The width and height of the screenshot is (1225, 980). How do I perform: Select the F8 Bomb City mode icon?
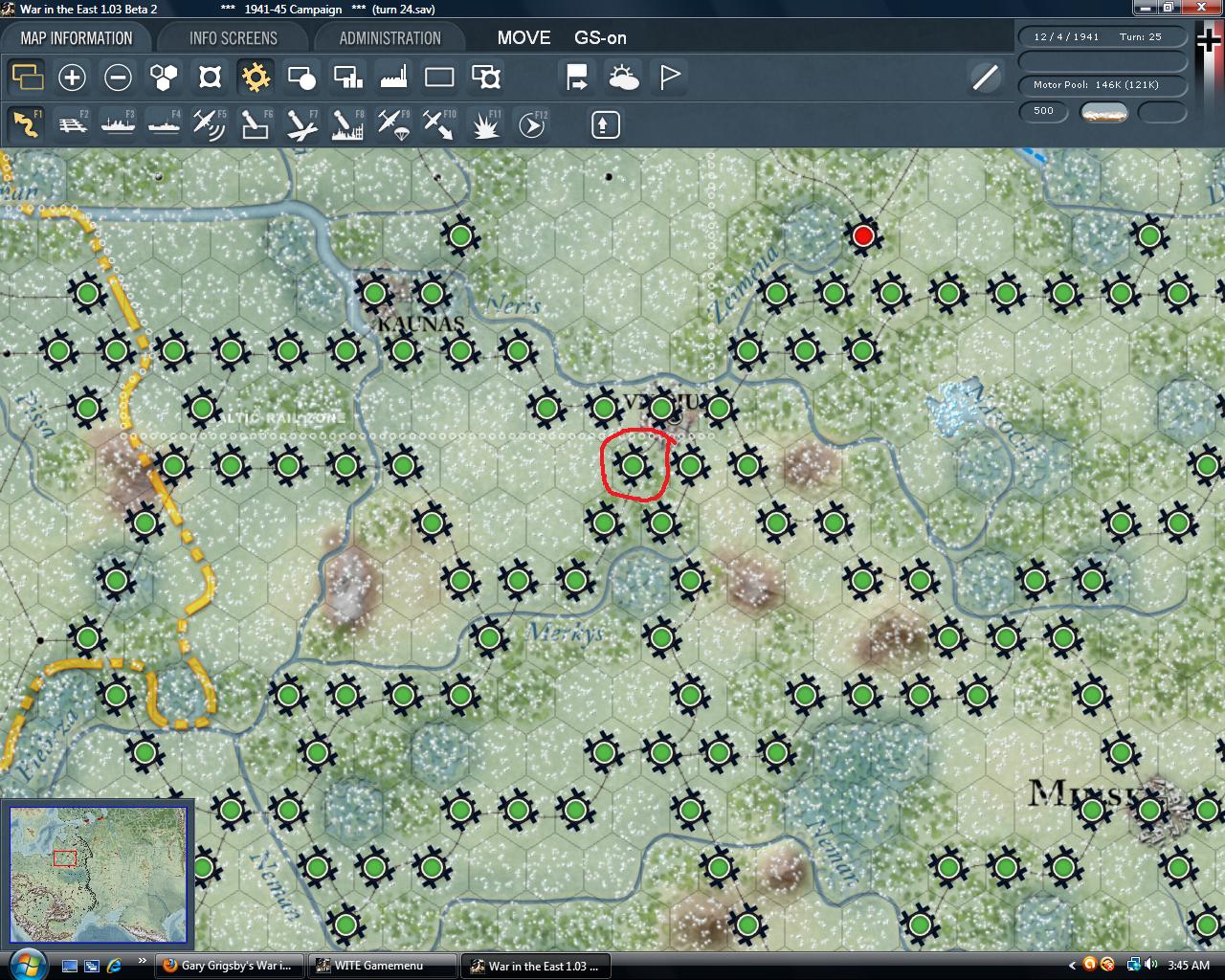(347, 124)
